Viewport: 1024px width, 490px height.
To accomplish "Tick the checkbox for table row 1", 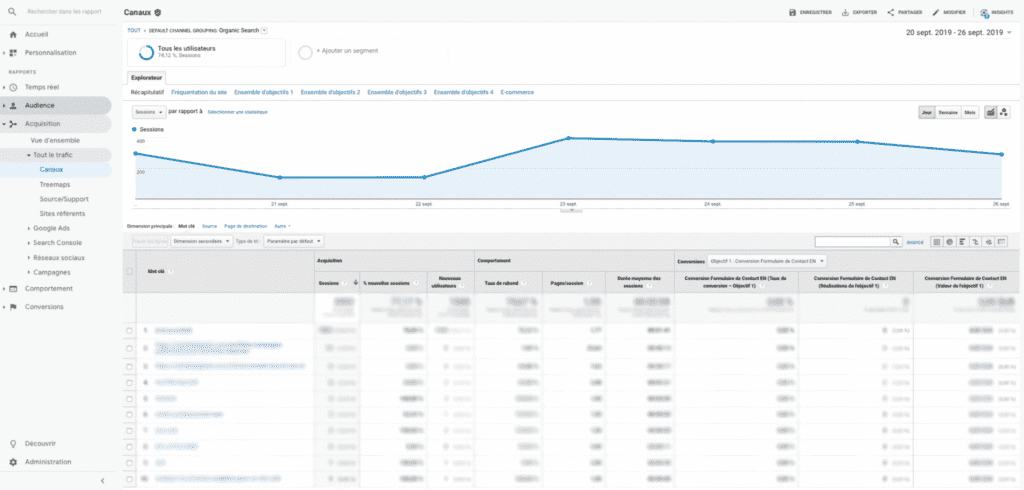I will tap(129, 329).
